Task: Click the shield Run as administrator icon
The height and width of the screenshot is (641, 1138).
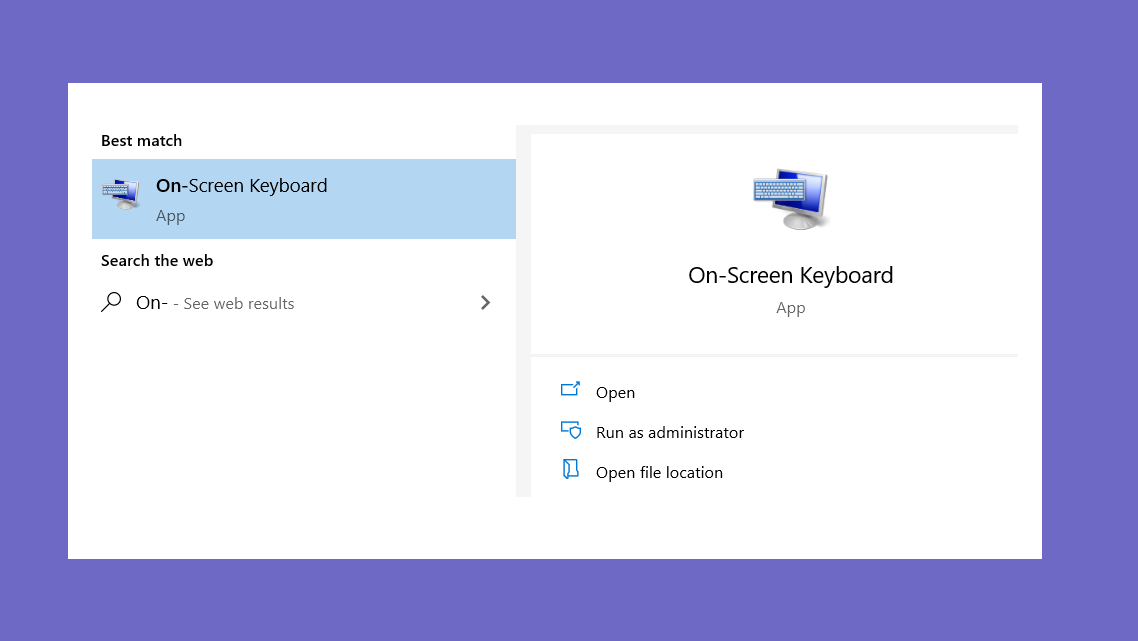Action: tap(571, 430)
